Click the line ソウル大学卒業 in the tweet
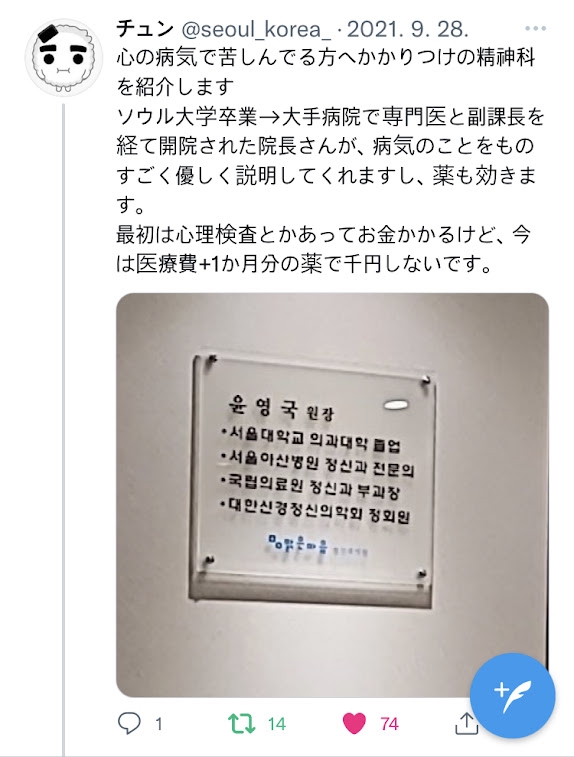This screenshot has height=757, width=574. (x=331, y=117)
